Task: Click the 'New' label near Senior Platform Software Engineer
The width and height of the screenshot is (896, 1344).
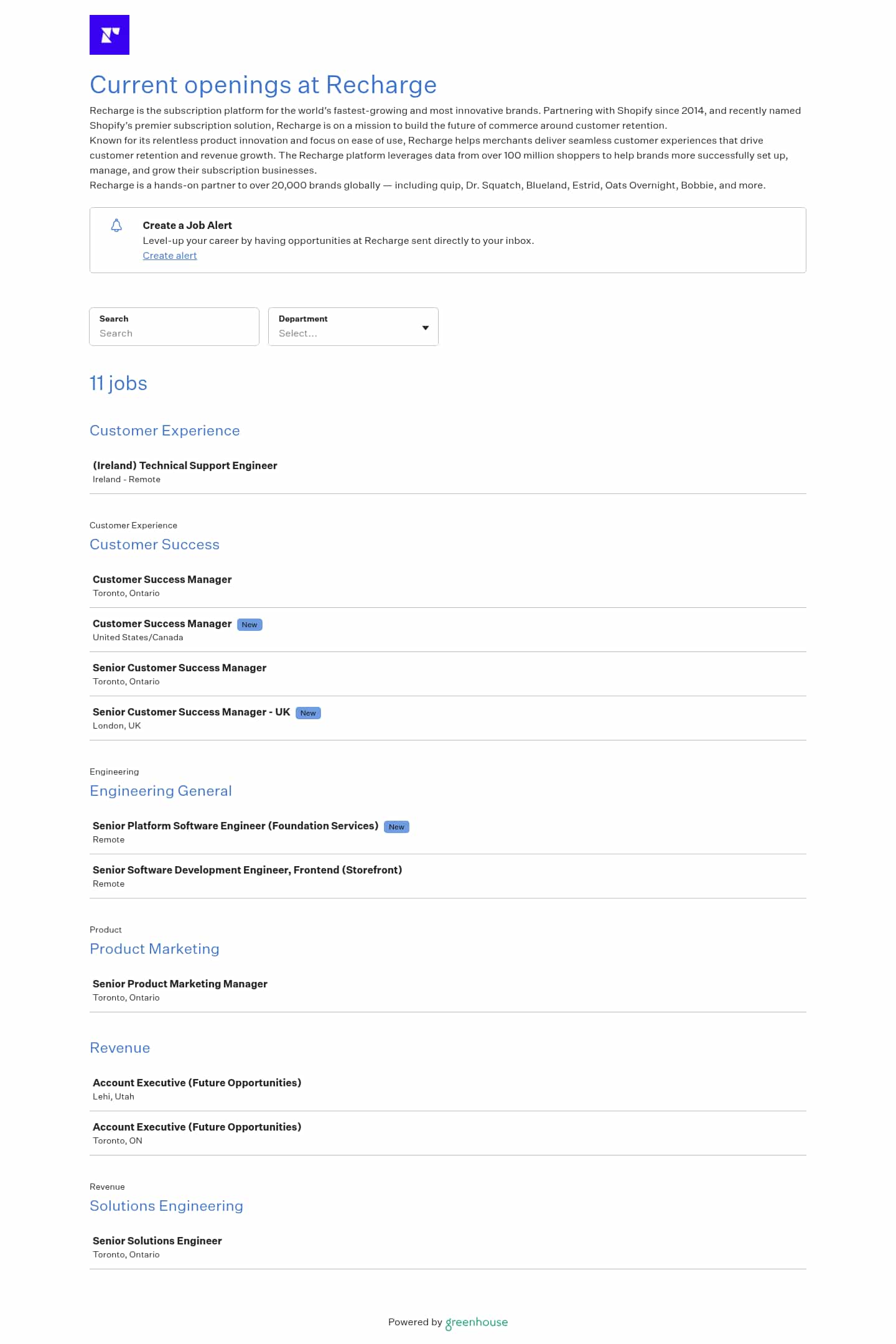Action: pos(396,827)
